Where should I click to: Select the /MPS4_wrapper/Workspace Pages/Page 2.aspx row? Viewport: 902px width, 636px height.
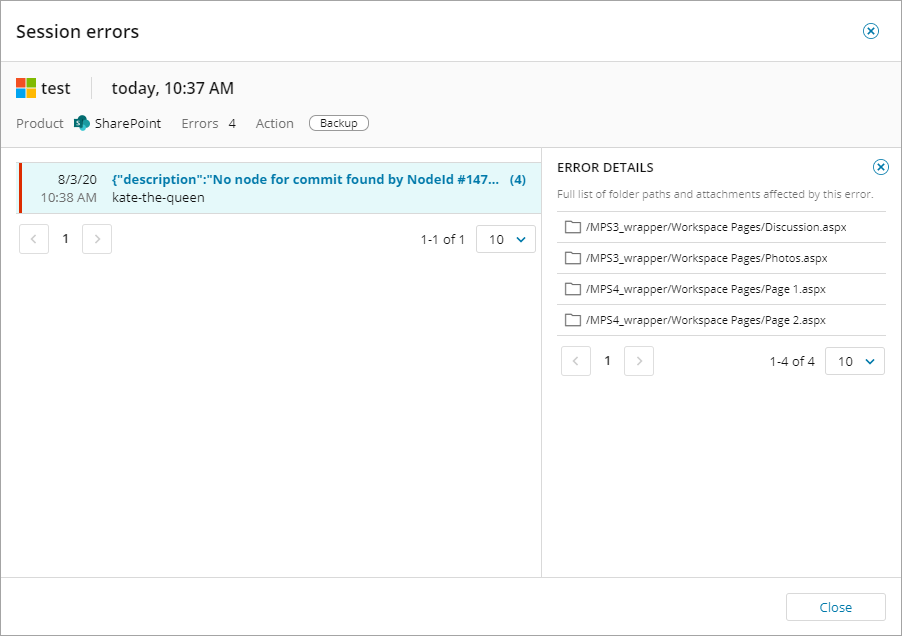point(705,320)
